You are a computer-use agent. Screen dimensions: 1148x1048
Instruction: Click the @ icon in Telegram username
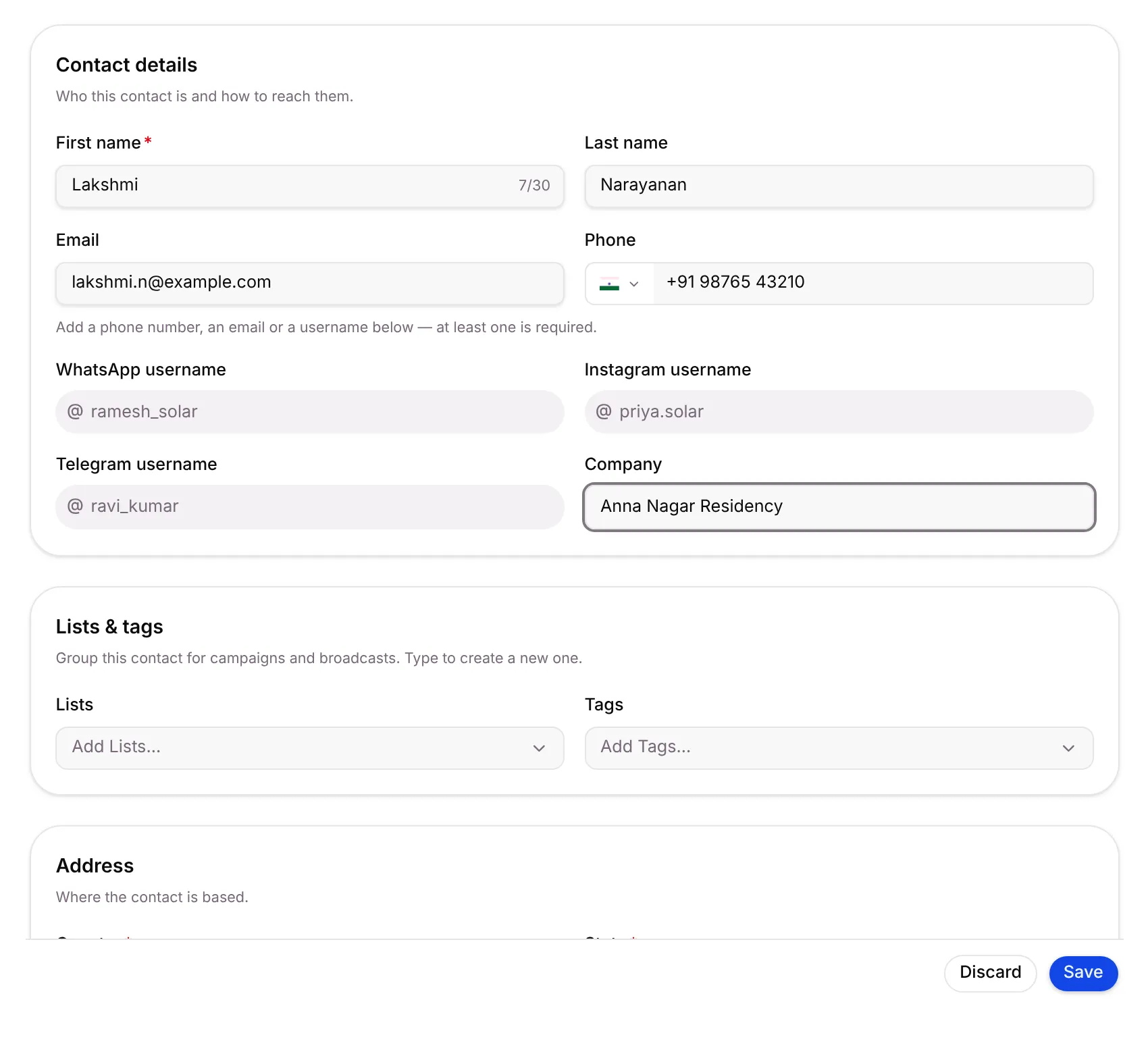[x=75, y=506]
